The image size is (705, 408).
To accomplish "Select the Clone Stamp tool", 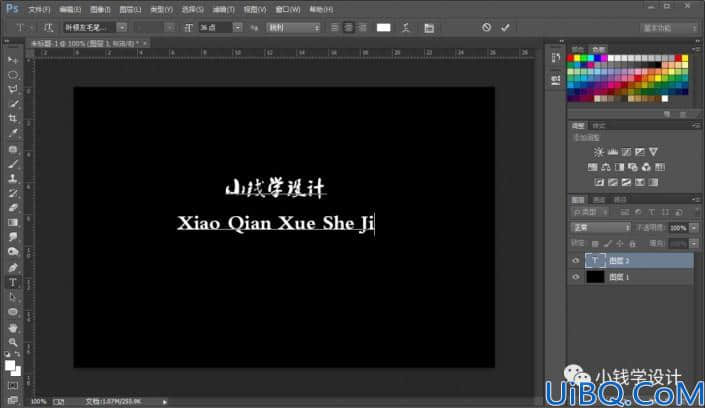I will click(13, 178).
